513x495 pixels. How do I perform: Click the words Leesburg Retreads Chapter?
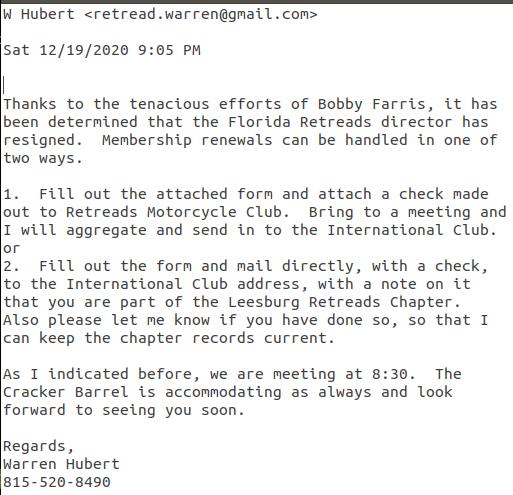pyautogui.click(x=340, y=302)
